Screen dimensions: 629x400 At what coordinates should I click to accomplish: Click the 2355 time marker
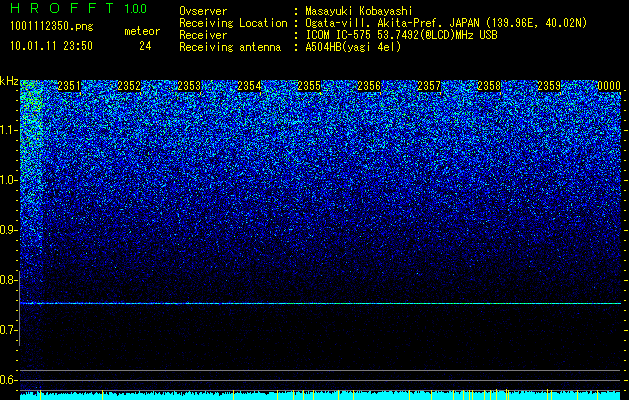tap(309, 86)
